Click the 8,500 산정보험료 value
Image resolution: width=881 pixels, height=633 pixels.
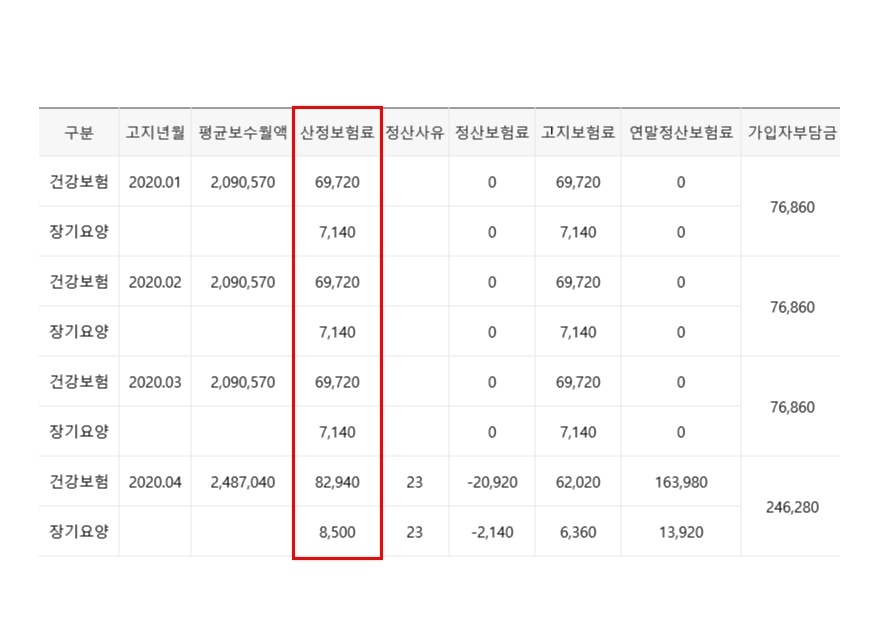[x=337, y=532]
